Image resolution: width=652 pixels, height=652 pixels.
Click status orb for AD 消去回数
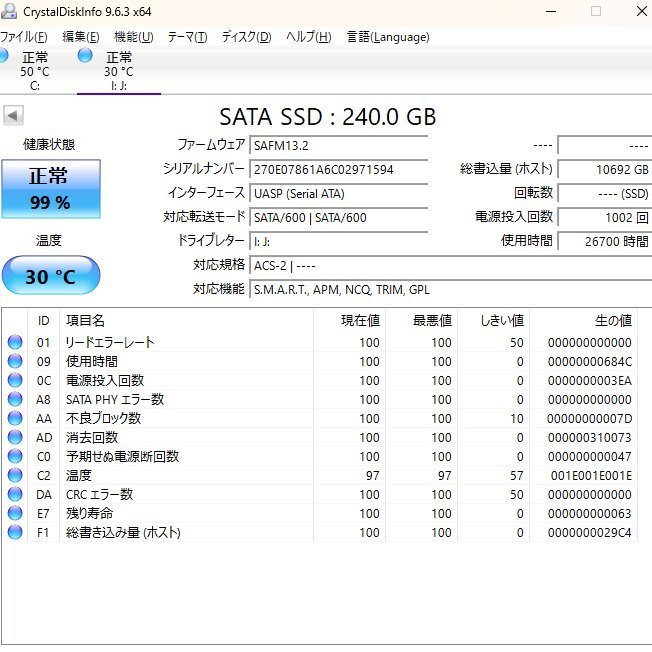(15, 437)
